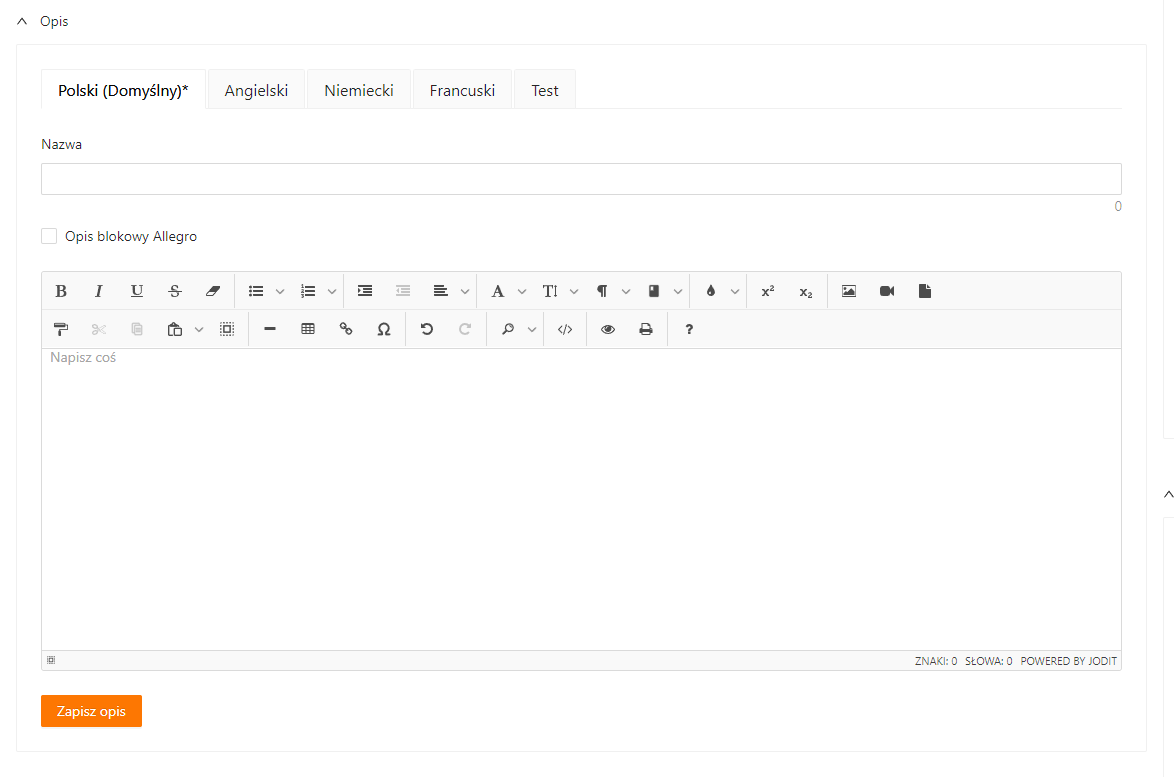Click into the Nazwa input field
The width and height of the screenshot is (1174, 777).
pos(580,179)
